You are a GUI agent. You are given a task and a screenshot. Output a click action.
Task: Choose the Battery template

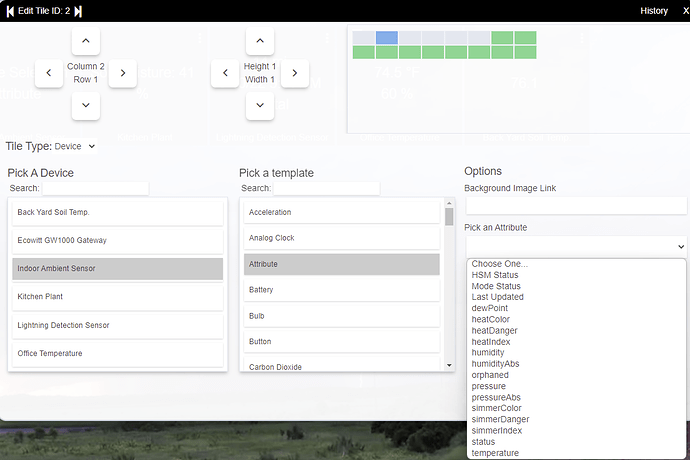point(341,290)
